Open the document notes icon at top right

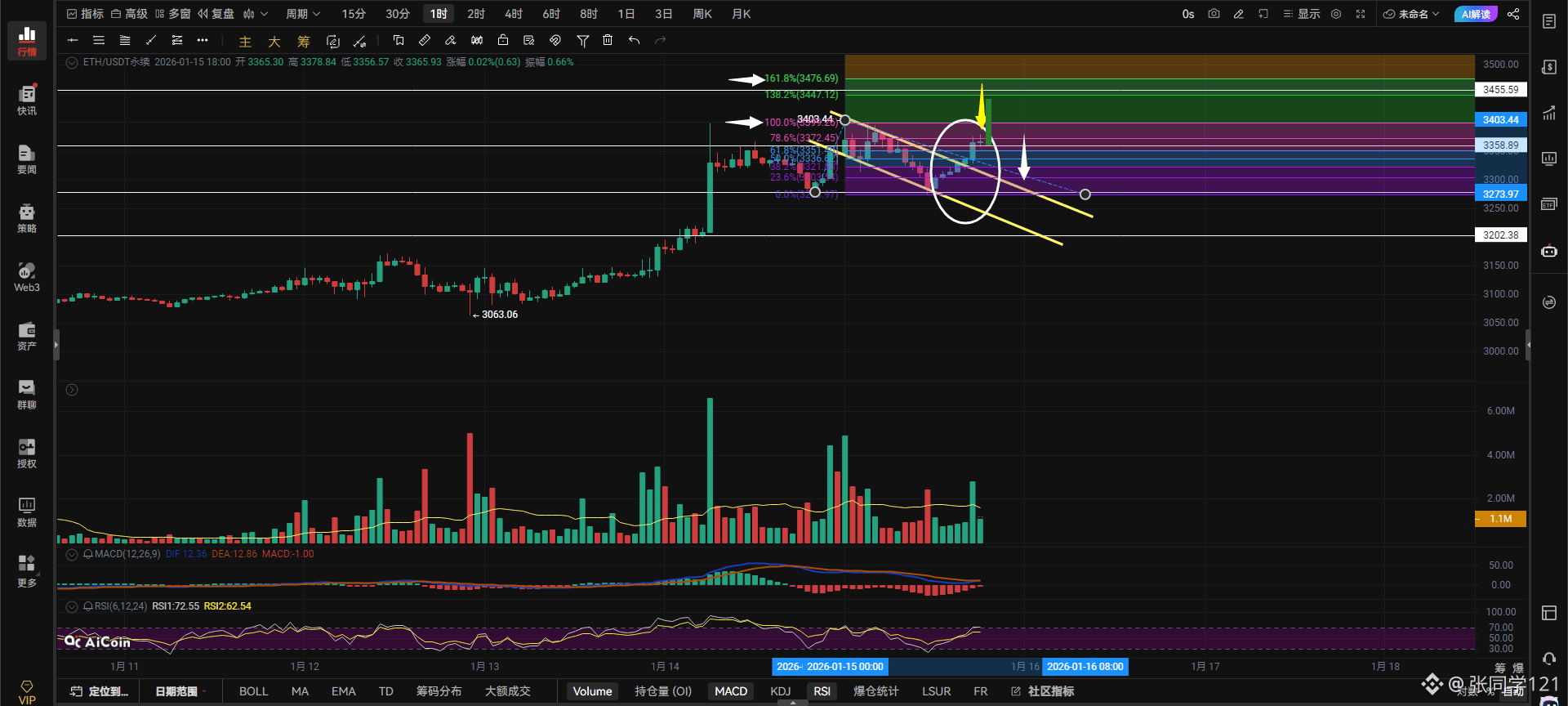coord(1549,21)
